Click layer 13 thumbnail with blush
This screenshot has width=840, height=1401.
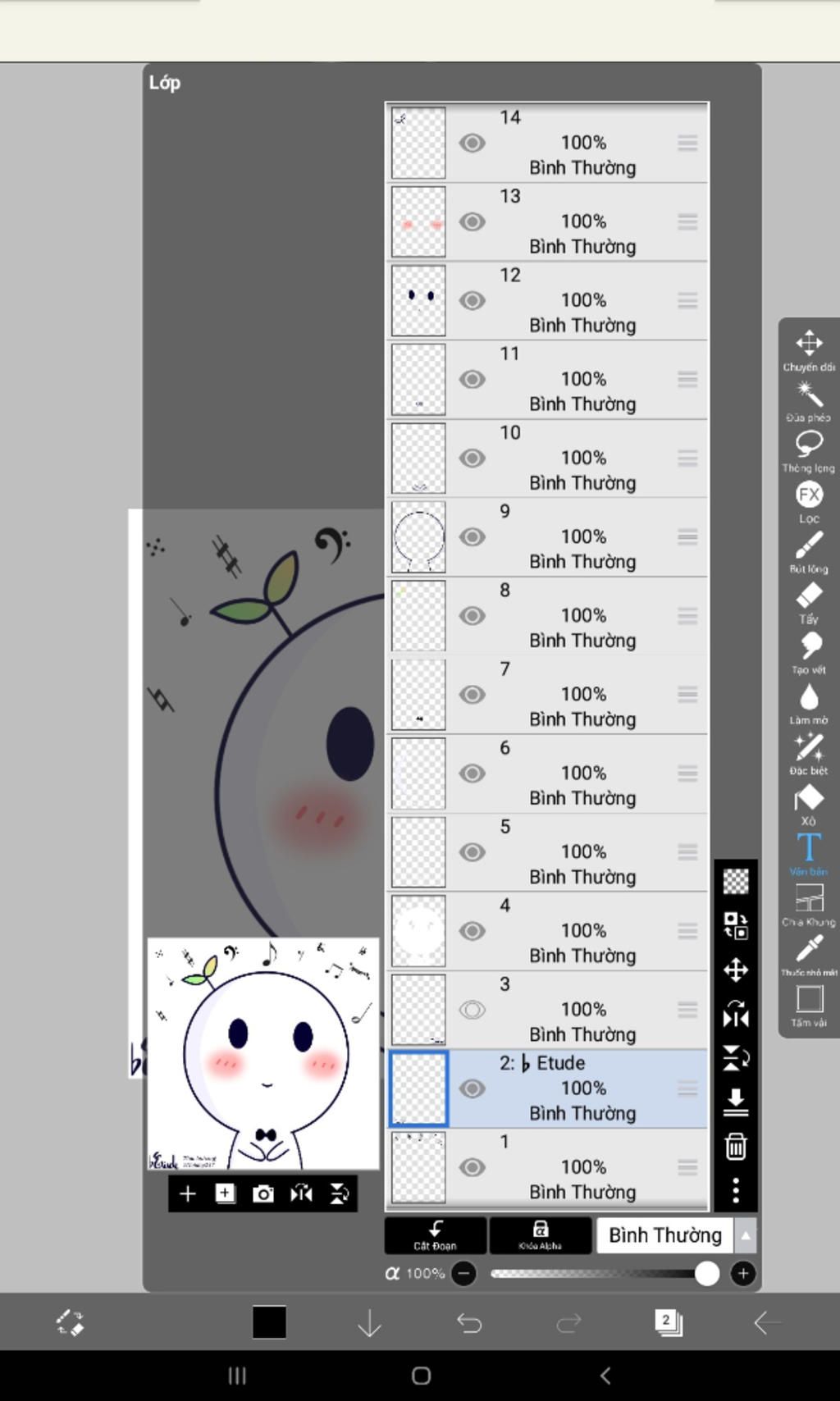(x=418, y=222)
